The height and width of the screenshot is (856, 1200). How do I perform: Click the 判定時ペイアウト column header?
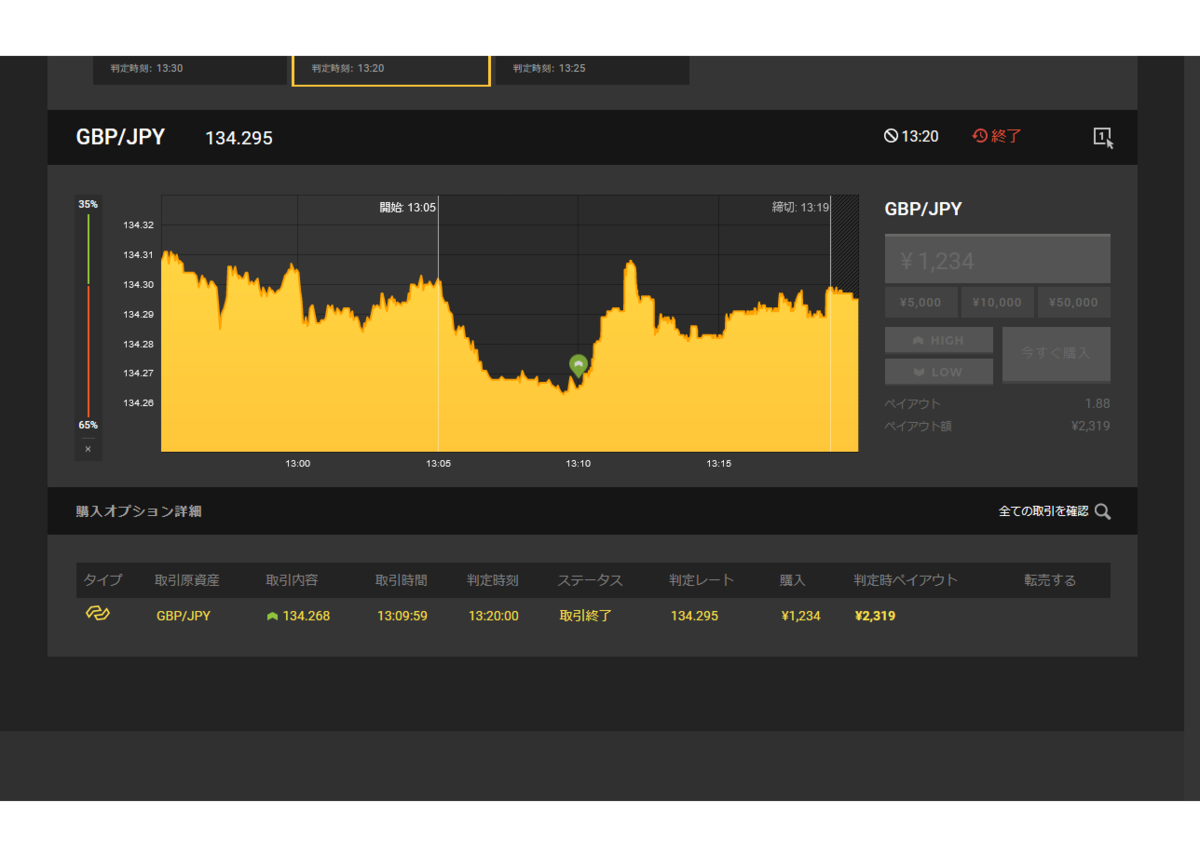[906, 580]
